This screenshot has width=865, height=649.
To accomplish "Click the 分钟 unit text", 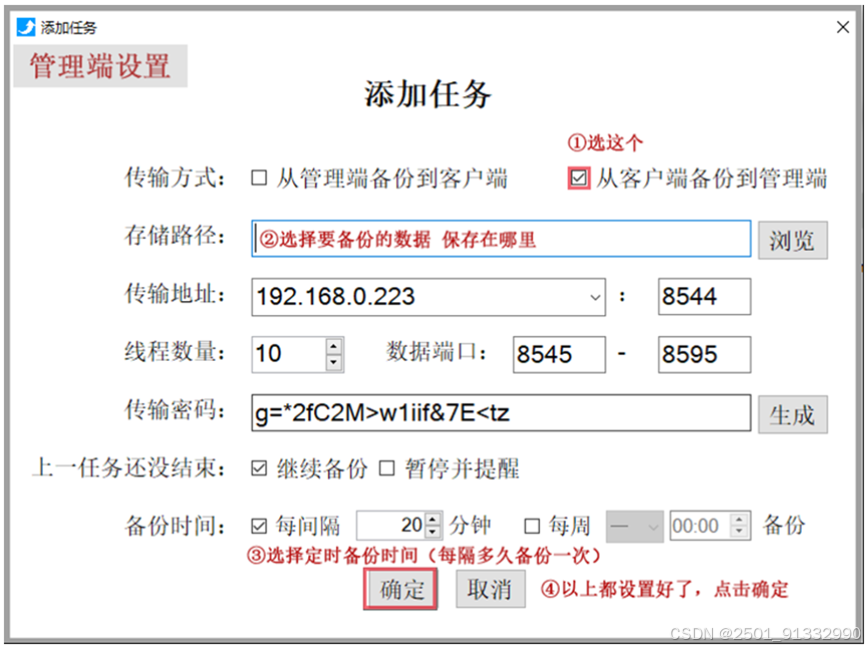I will [x=470, y=525].
